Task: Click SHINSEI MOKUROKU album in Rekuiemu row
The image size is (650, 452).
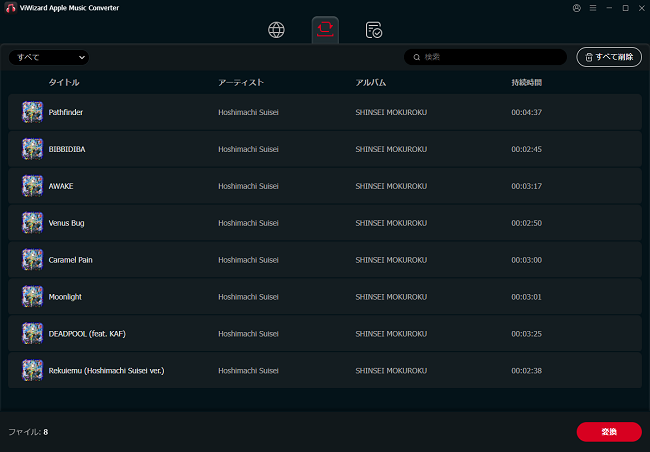Action: click(x=391, y=371)
